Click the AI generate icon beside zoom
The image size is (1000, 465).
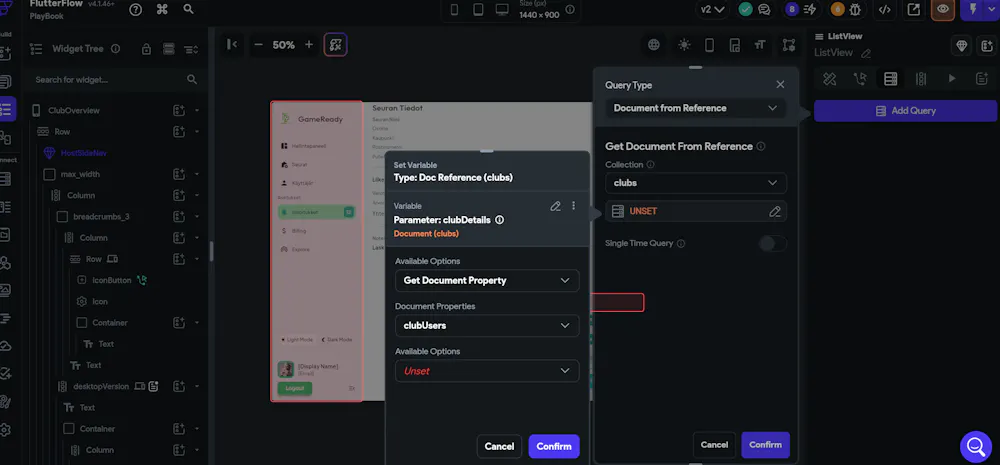point(335,45)
